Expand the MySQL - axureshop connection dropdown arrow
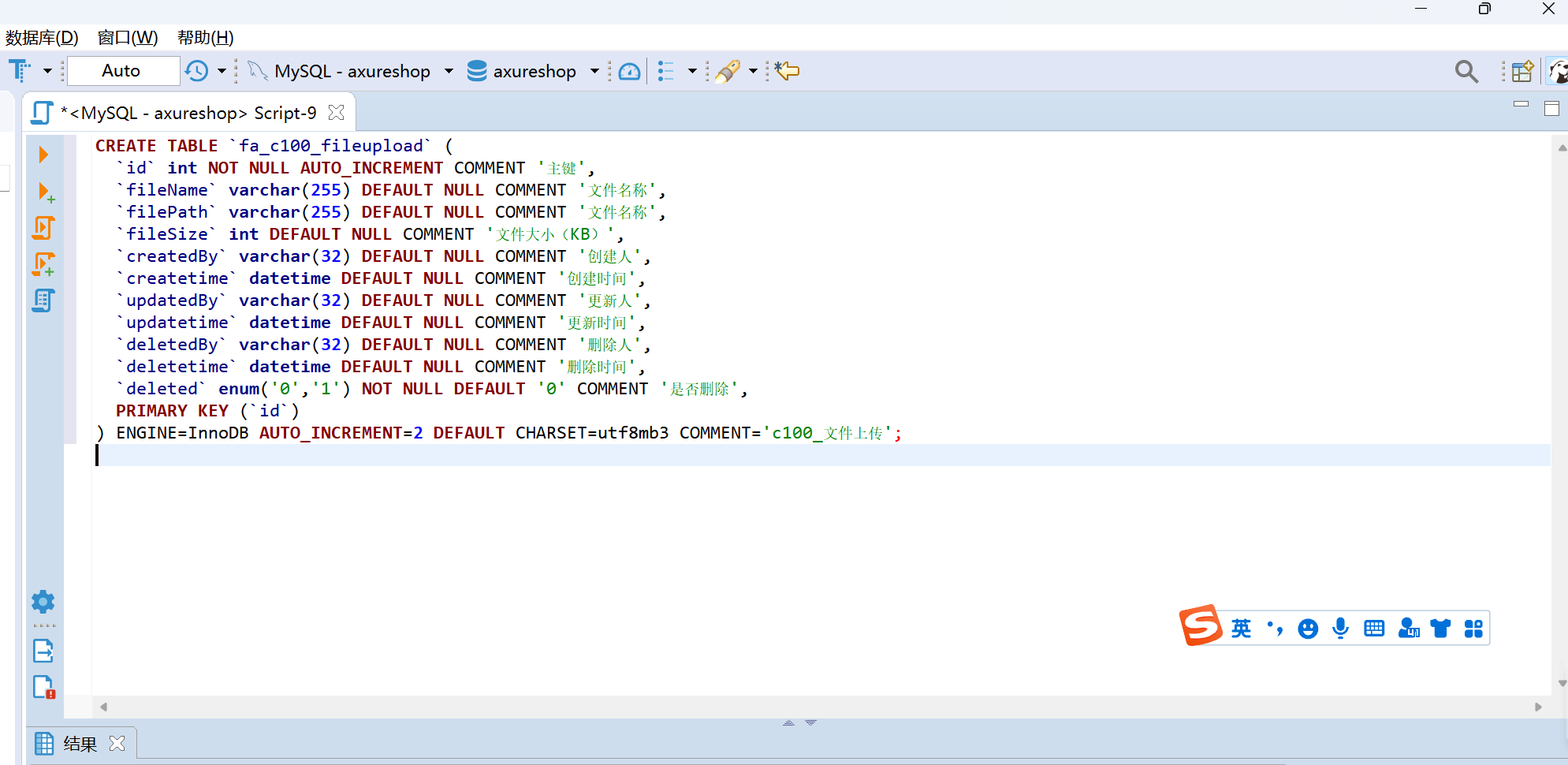This screenshot has width=1568, height=765. point(449,71)
